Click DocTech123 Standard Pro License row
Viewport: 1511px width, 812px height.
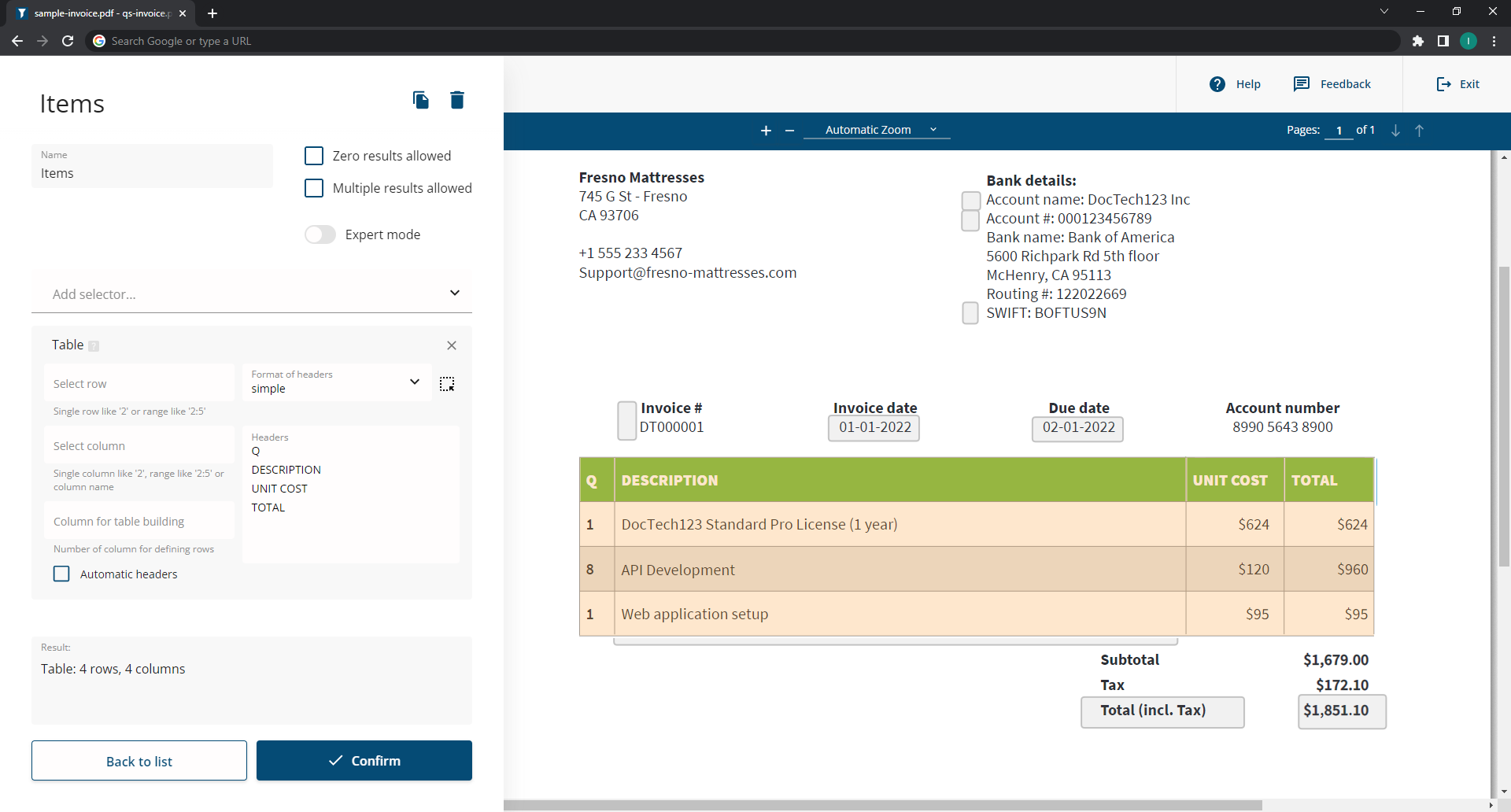pos(977,524)
